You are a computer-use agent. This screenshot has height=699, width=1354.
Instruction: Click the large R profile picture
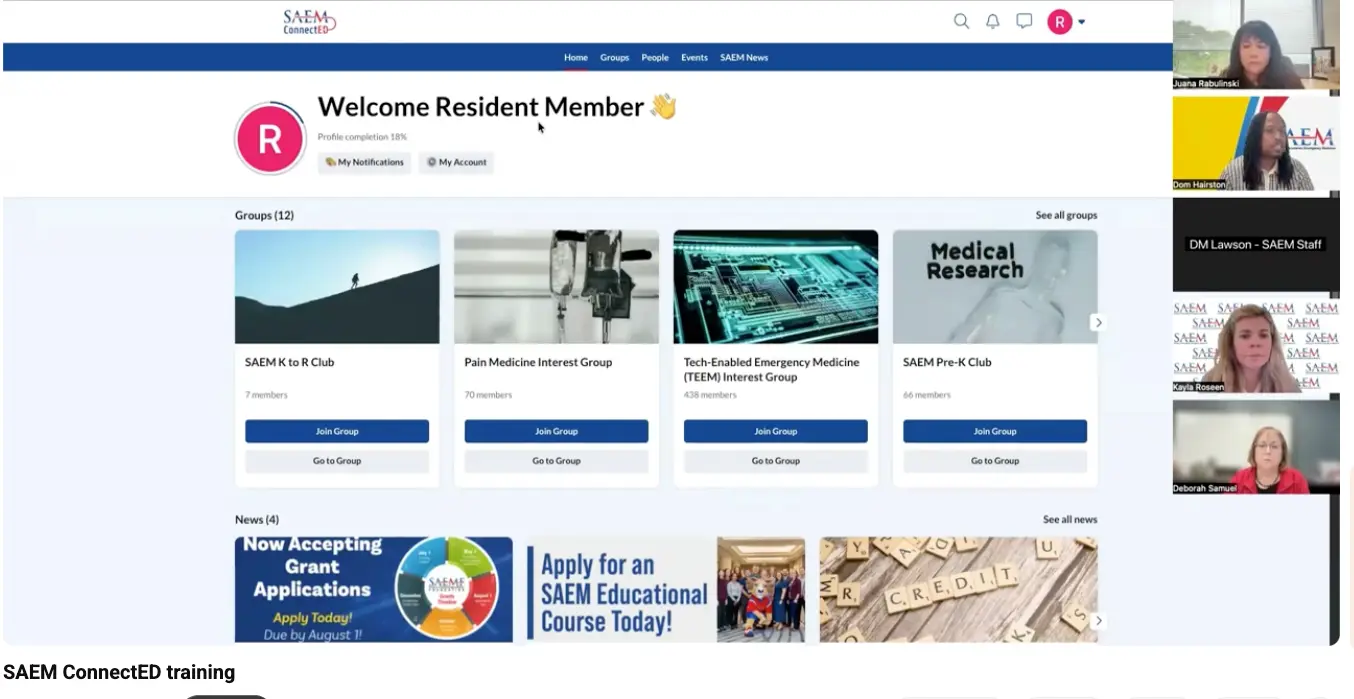click(x=270, y=139)
